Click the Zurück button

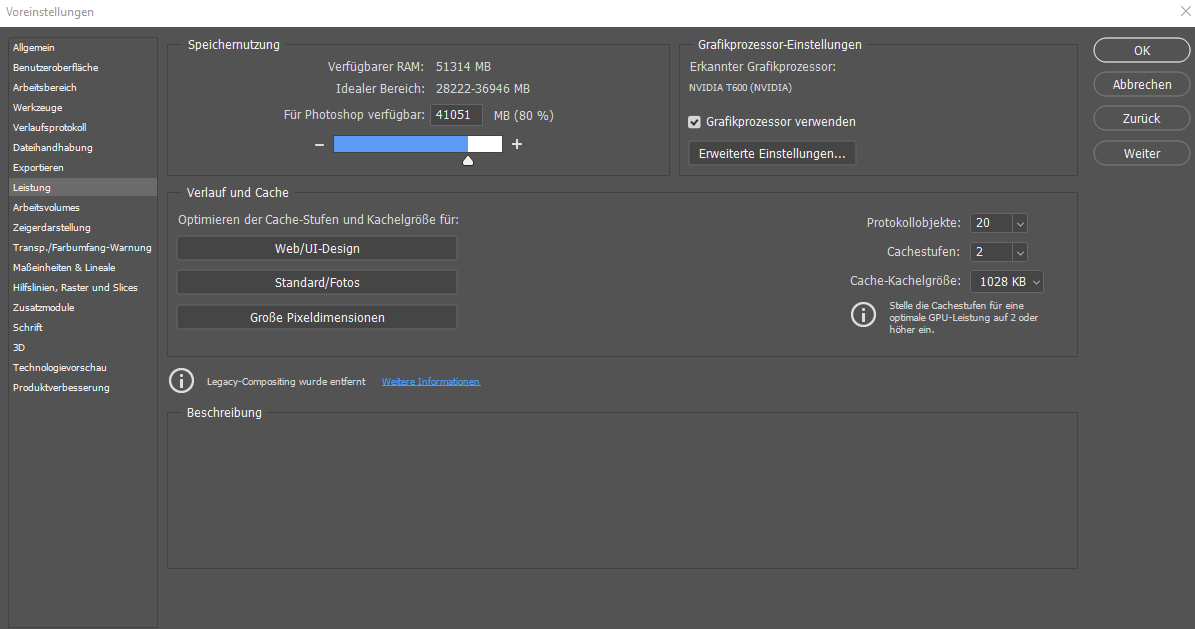1142,118
